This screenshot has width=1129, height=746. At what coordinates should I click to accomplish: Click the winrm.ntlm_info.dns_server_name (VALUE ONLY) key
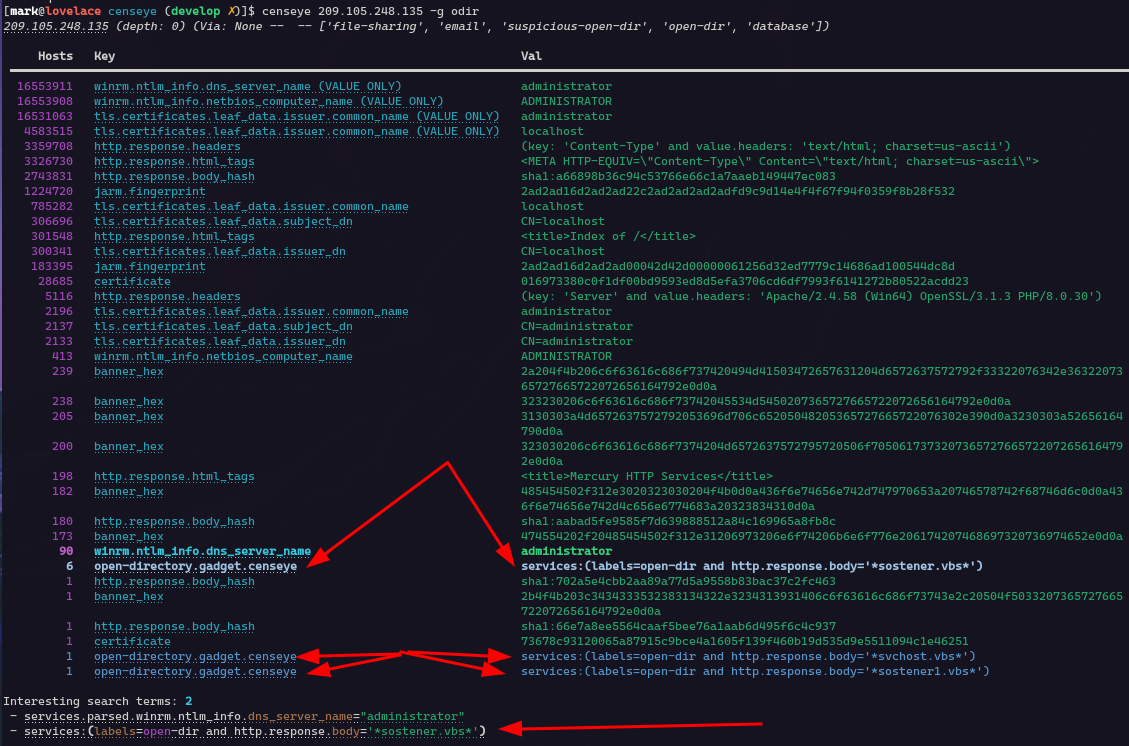247,86
